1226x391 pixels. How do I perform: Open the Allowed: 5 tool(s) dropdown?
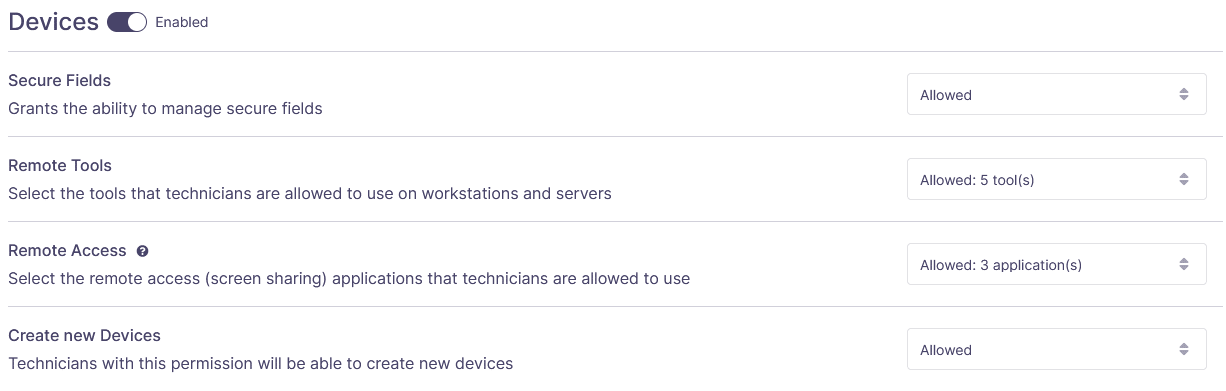[1056, 179]
